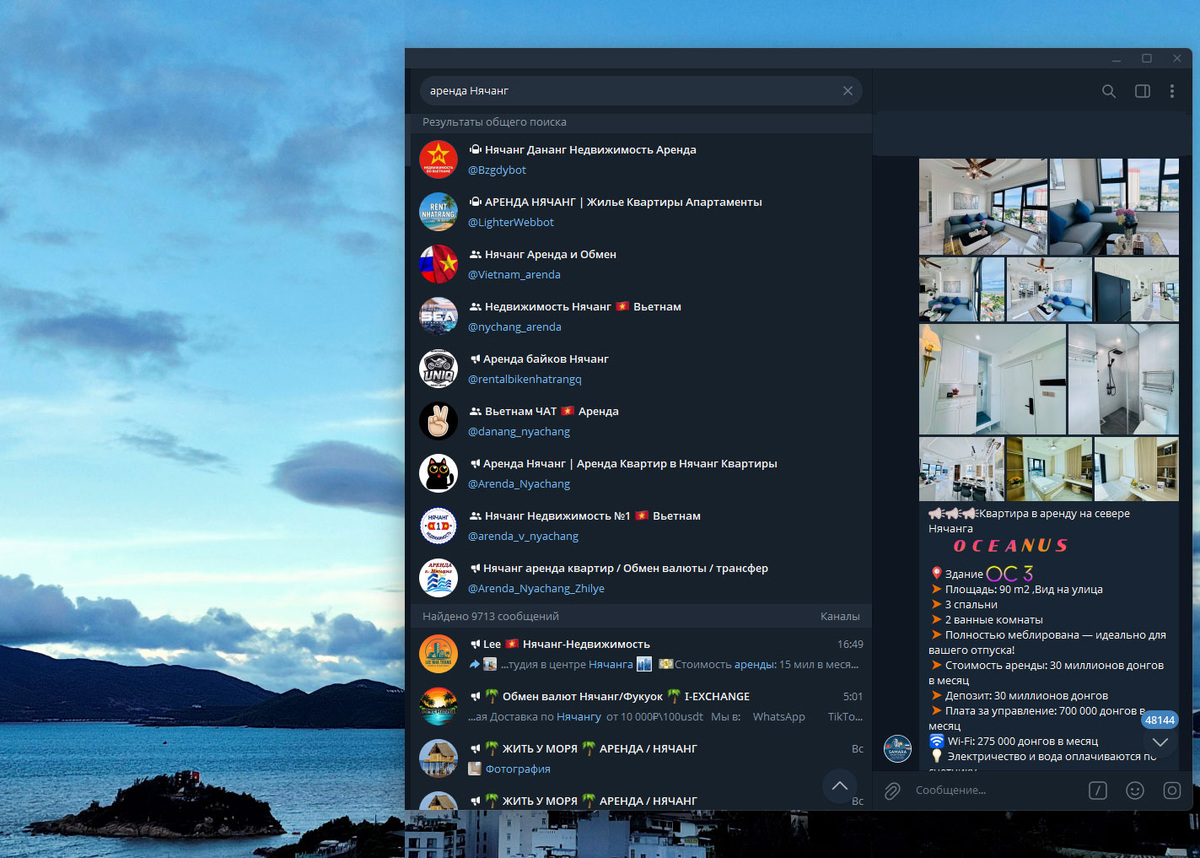
Task: Open Аренда байков Нячанг channel
Action: pos(641,368)
